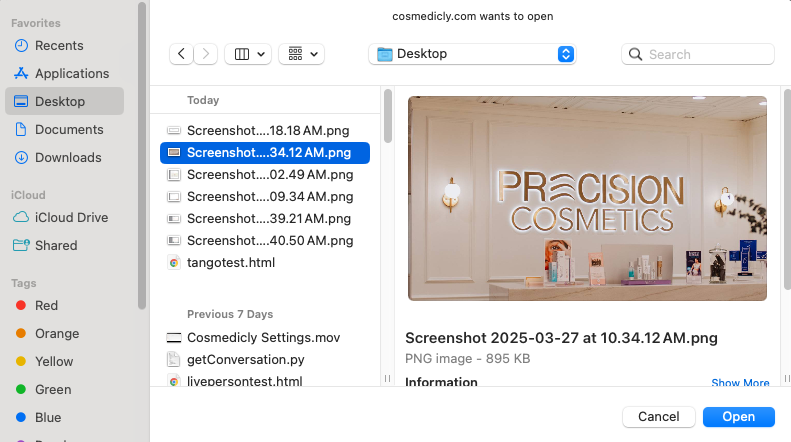This screenshot has width=791, height=442.
Task: Select Screenshot....39.21 AM.png file
Action: pos(265,218)
